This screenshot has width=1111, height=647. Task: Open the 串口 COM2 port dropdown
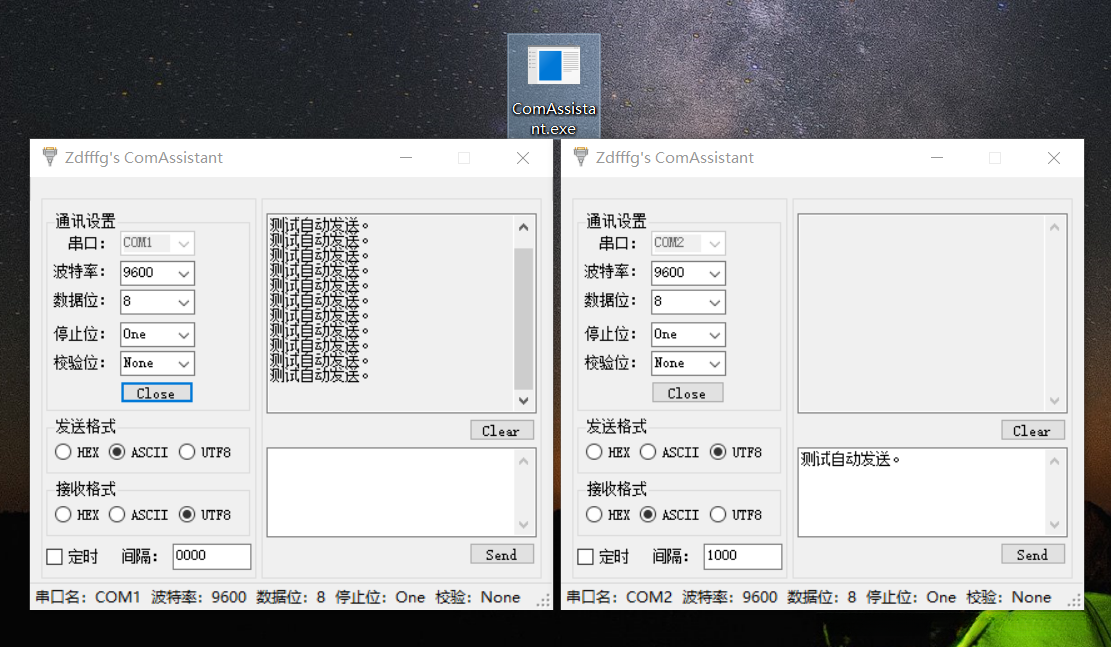point(688,243)
